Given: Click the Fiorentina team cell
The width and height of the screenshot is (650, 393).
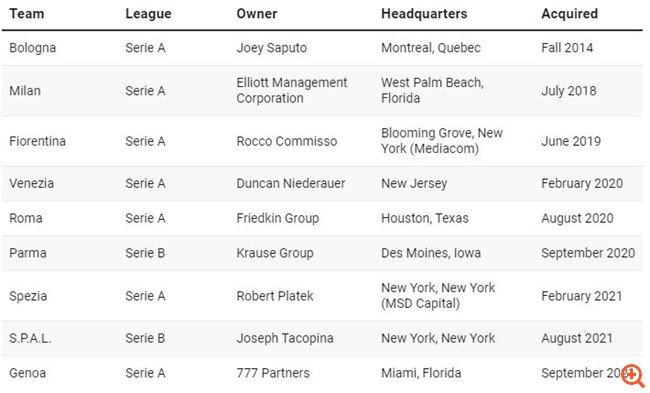Looking at the screenshot, I should [x=37, y=141].
